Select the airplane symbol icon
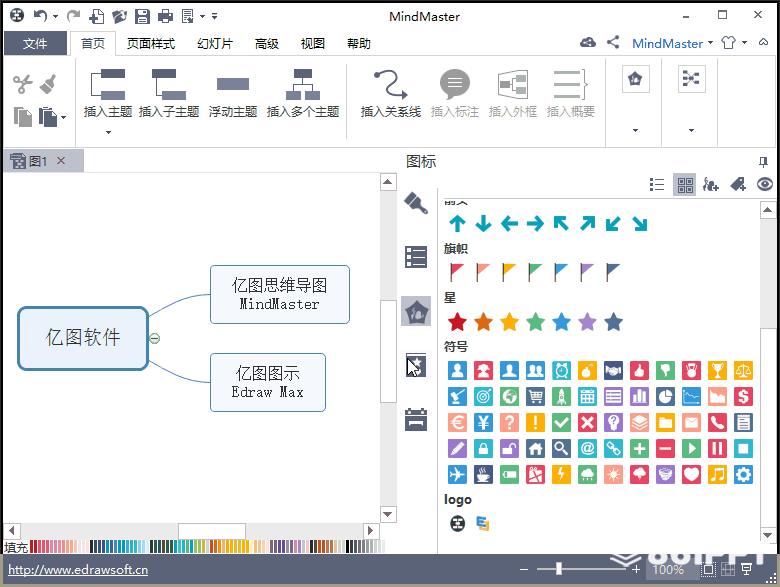 (x=457, y=474)
